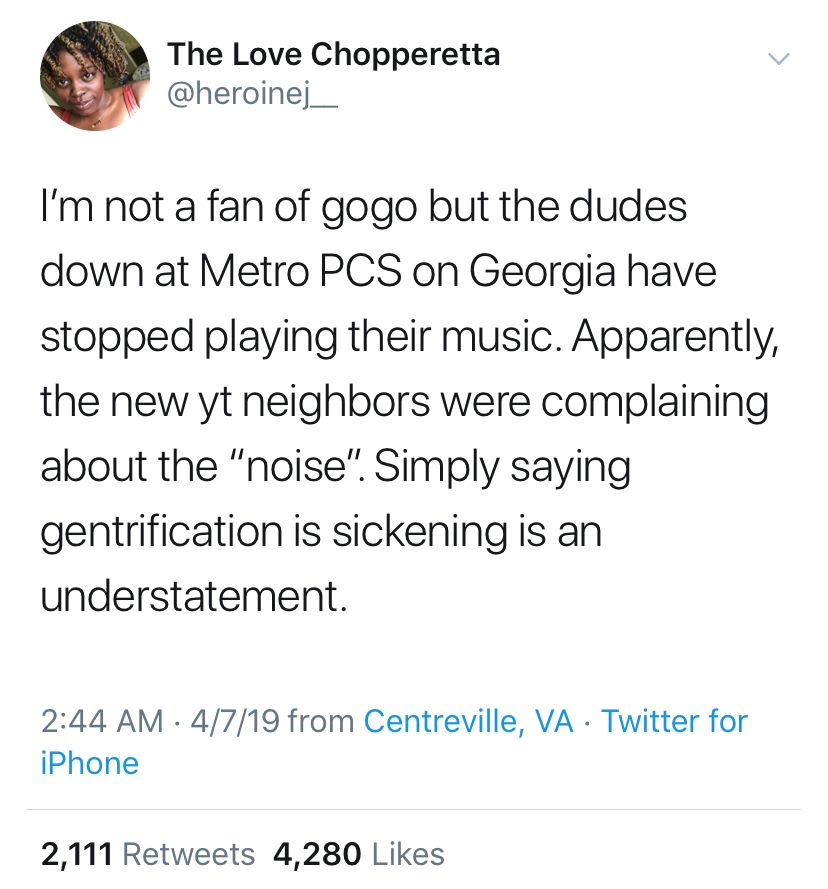Image resolution: width=828 pixels, height=889 pixels.
Task: Open the Centreville, VA location link
Action: (x=468, y=721)
